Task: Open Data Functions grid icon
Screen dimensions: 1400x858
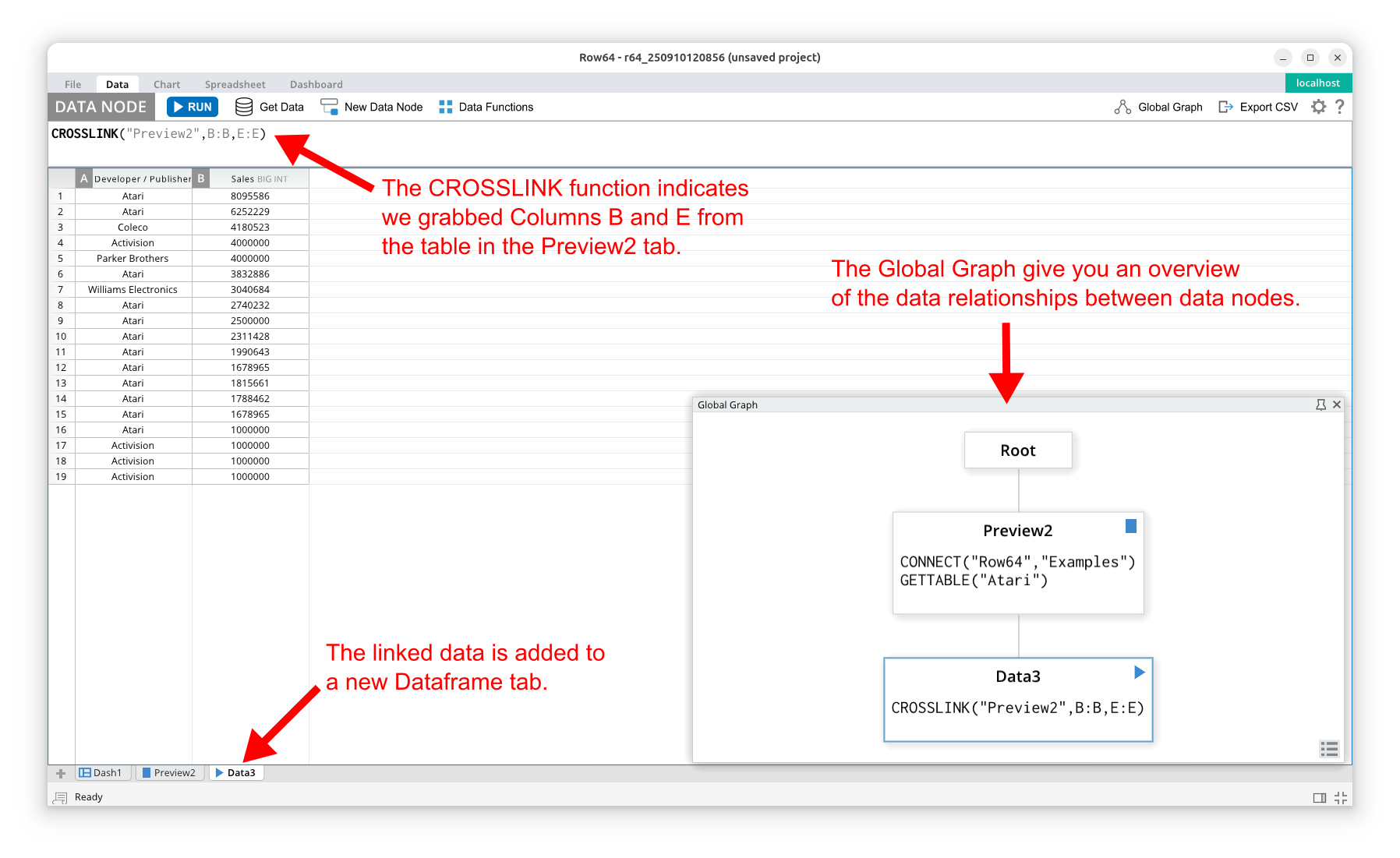Action: pos(446,107)
